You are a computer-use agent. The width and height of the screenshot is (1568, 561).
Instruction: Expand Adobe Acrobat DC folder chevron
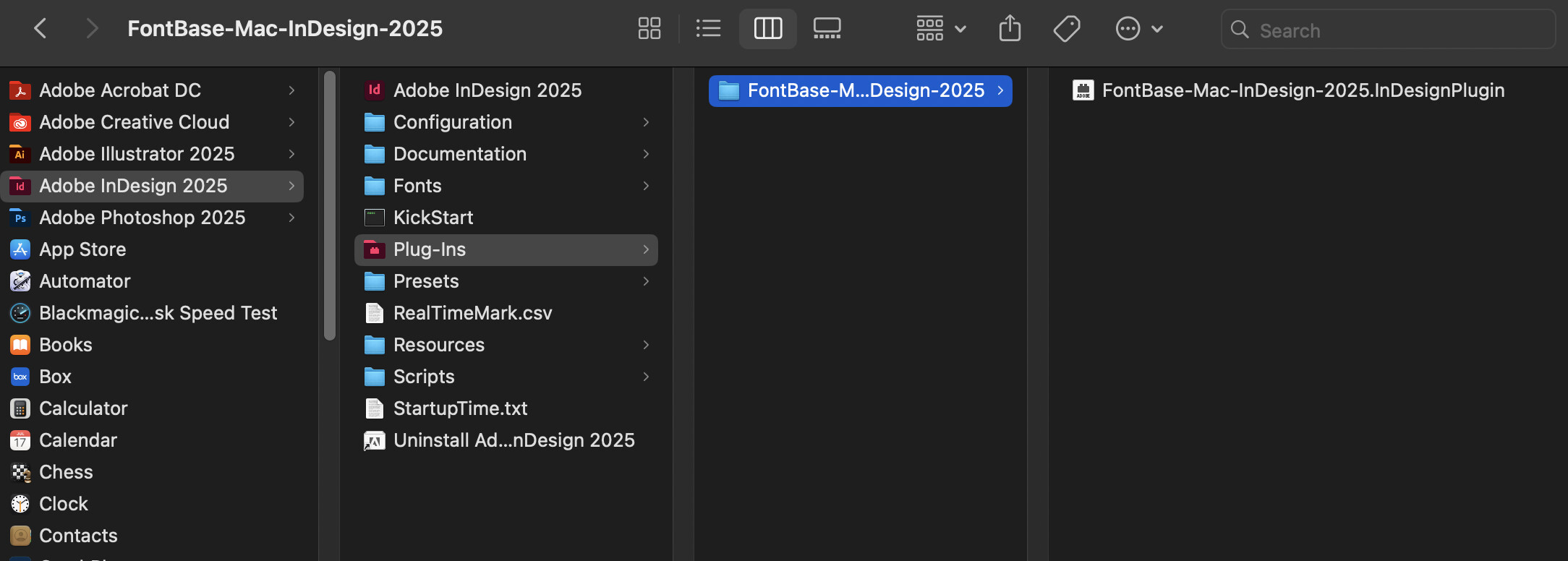pos(291,90)
